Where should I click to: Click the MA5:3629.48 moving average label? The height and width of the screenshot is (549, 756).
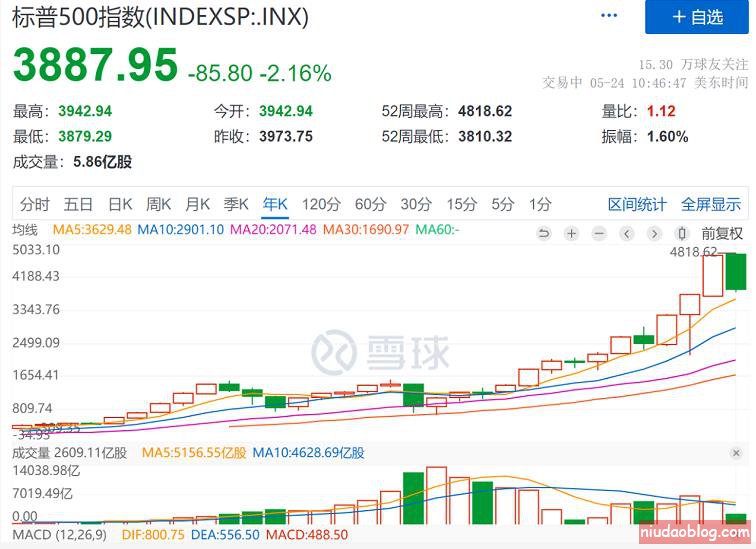tap(92, 229)
